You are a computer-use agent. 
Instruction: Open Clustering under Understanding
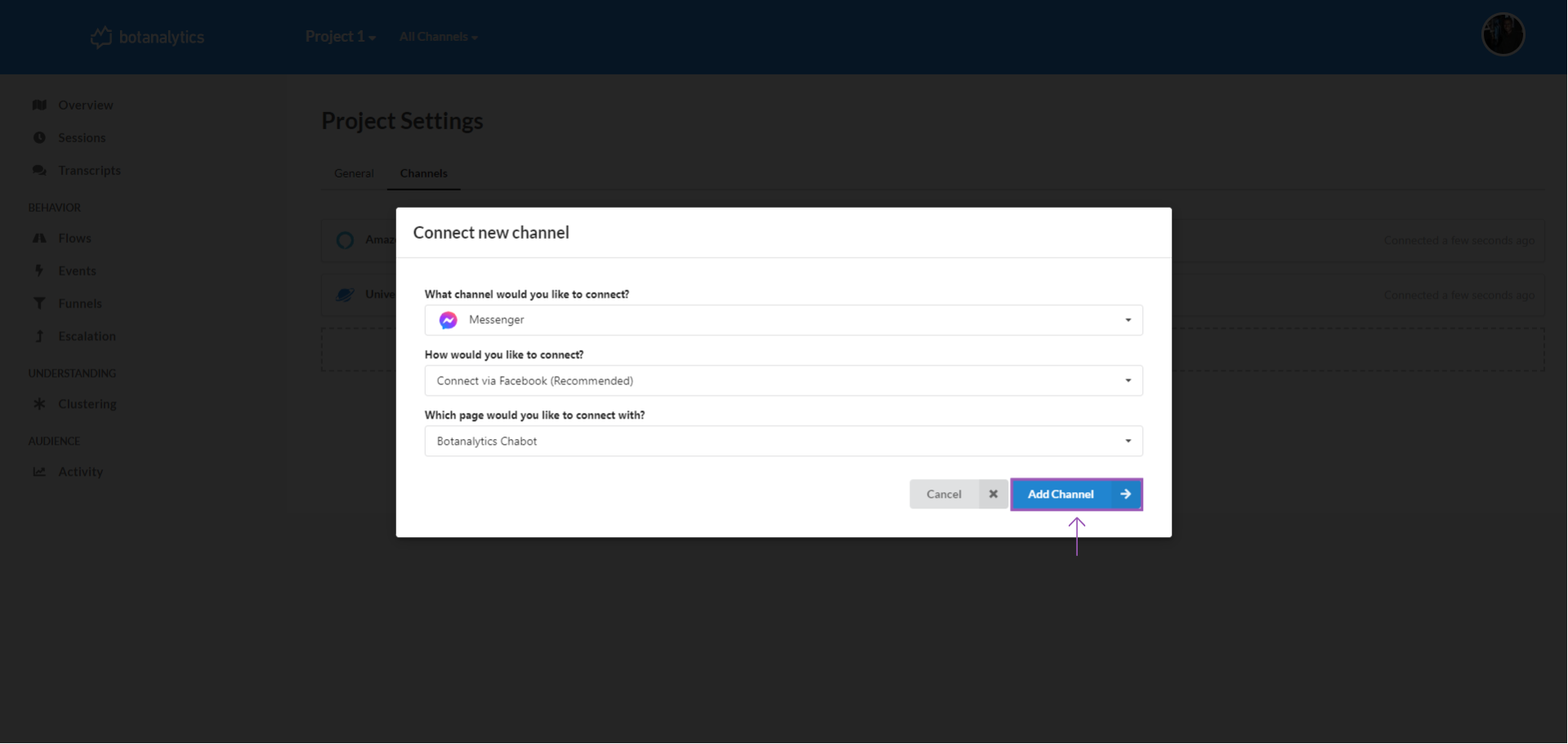pyautogui.click(x=87, y=404)
